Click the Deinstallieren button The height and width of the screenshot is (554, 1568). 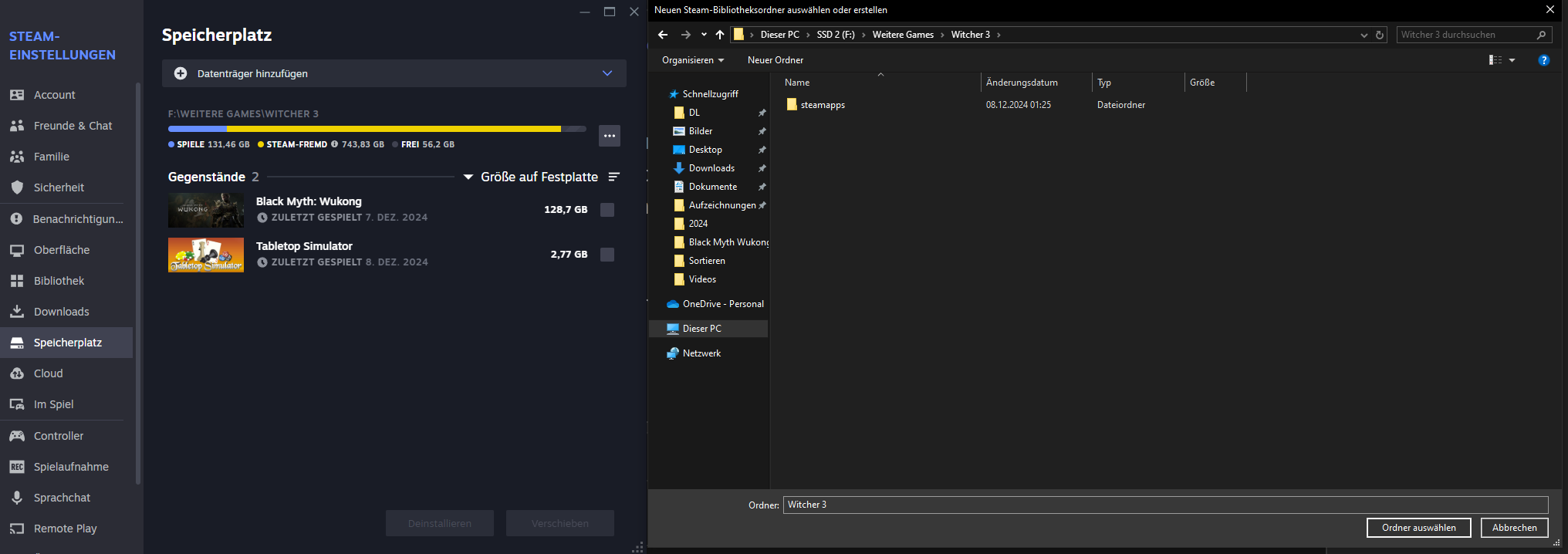[440, 523]
